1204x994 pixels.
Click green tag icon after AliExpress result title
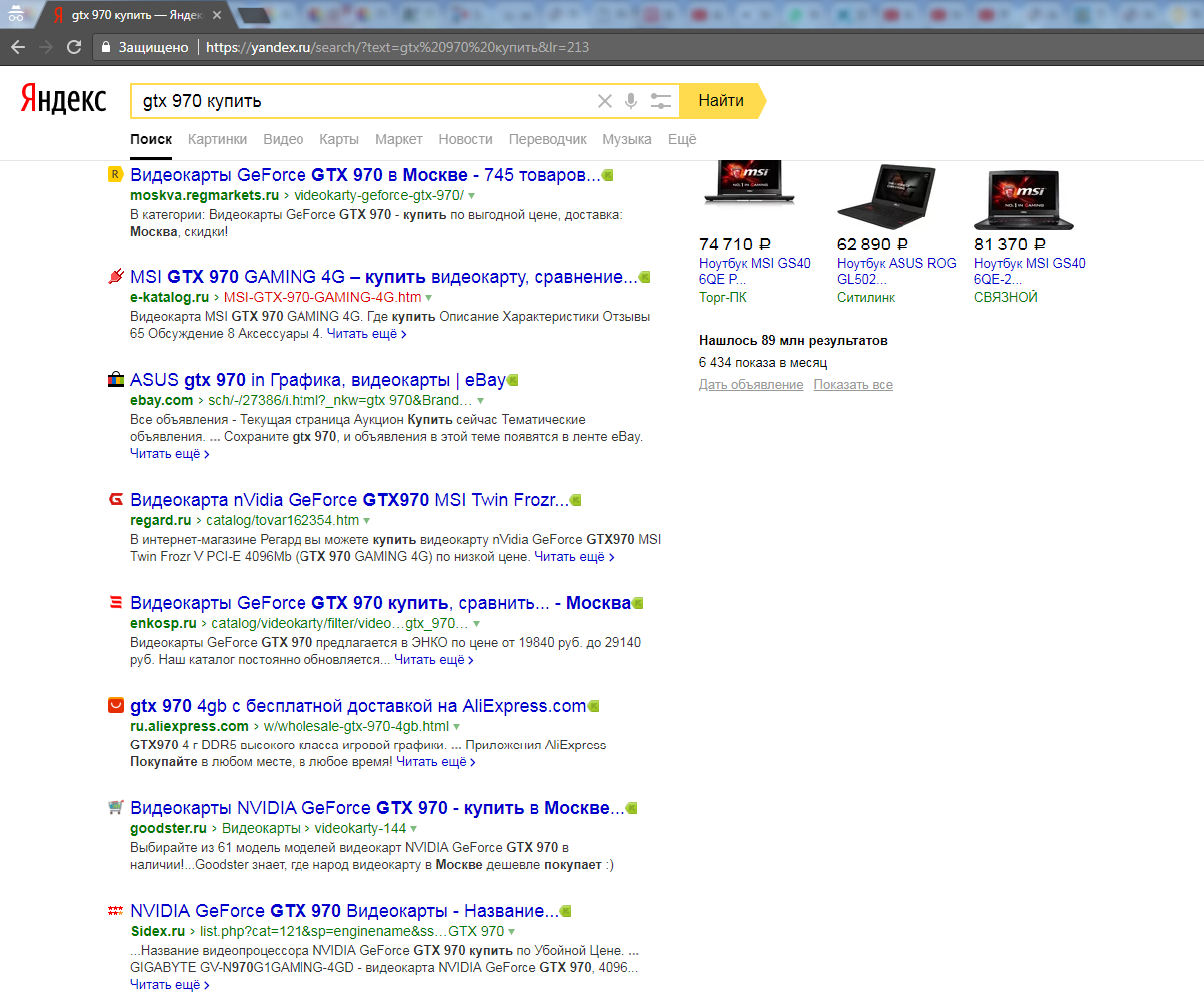593,706
